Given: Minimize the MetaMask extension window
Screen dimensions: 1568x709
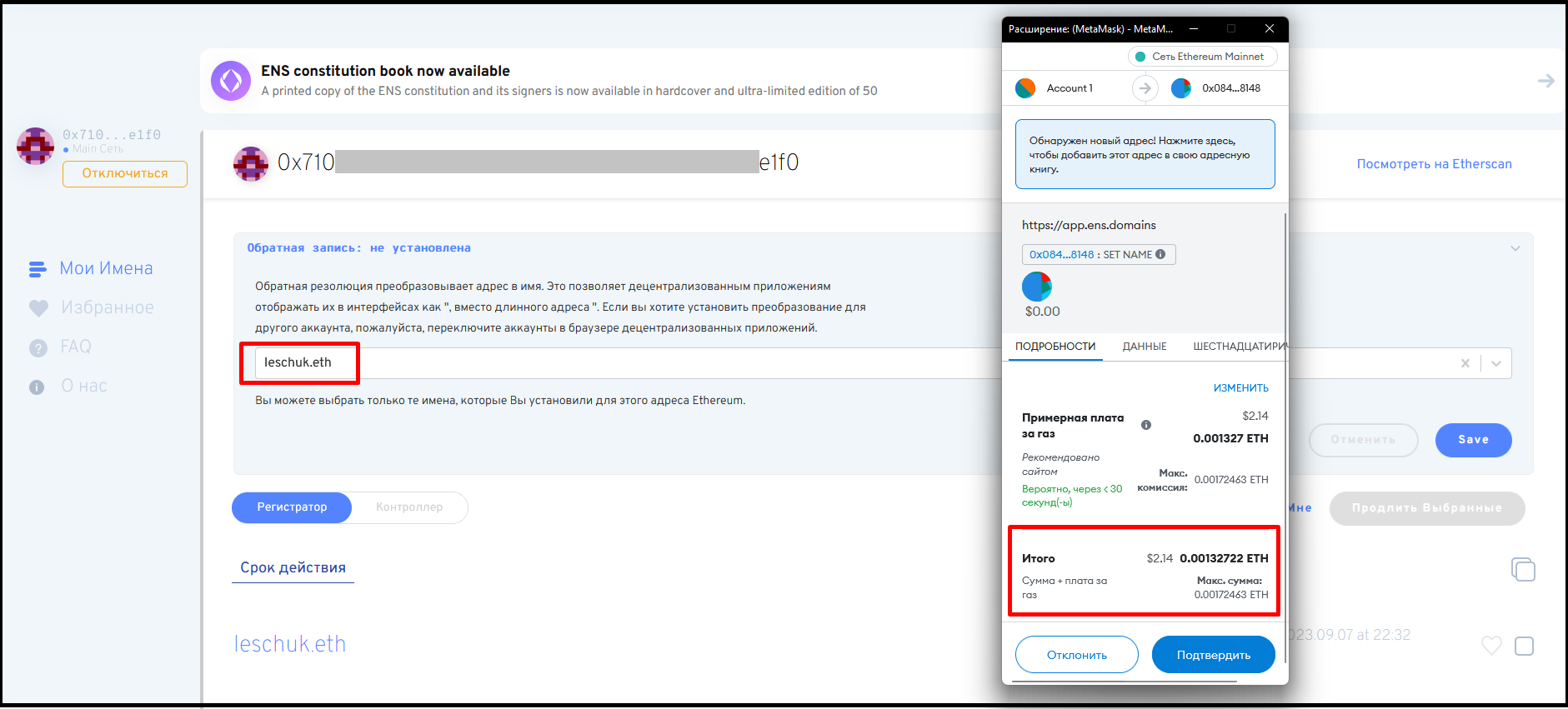Looking at the screenshot, I should click(x=1194, y=28).
